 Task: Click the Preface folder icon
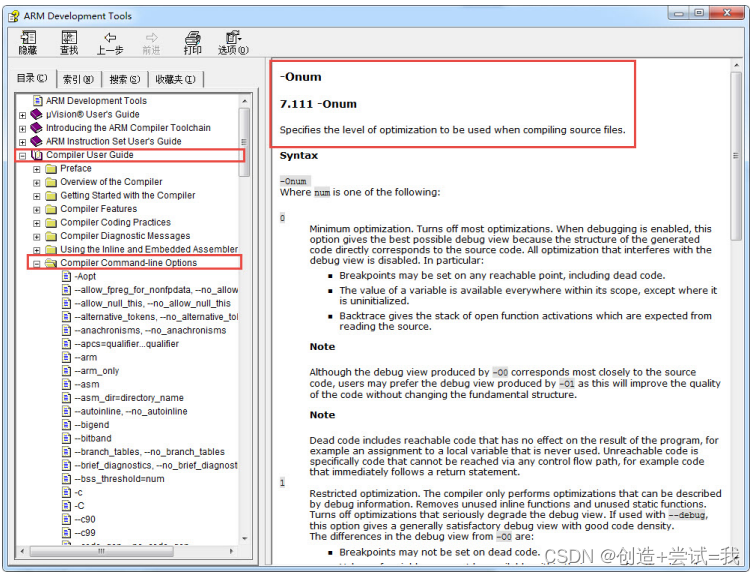tap(51, 169)
